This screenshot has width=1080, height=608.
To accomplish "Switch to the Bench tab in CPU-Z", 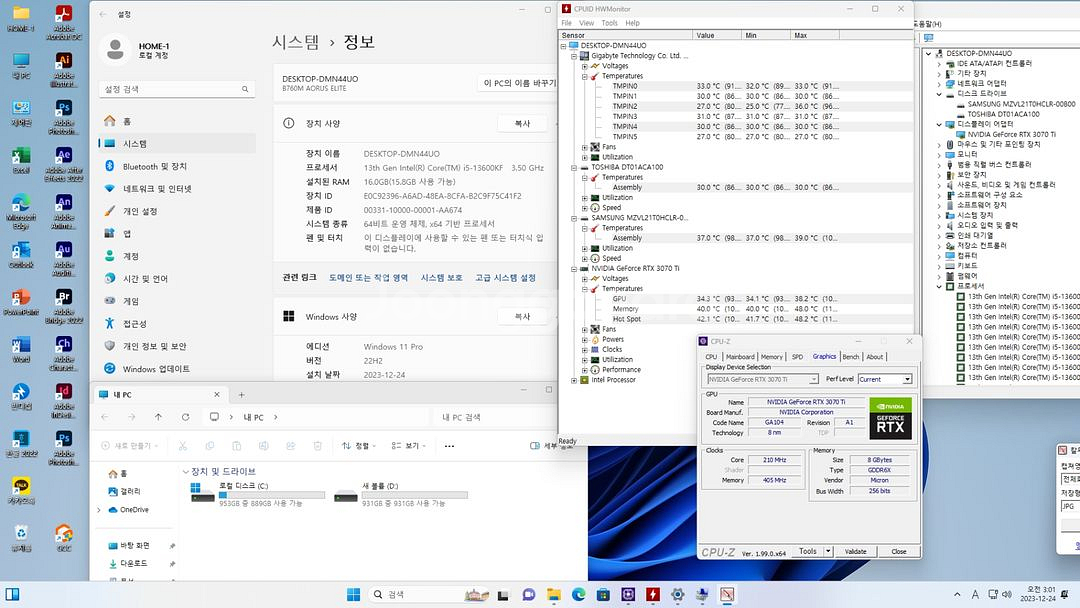I will pyautogui.click(x=851, y=357).
